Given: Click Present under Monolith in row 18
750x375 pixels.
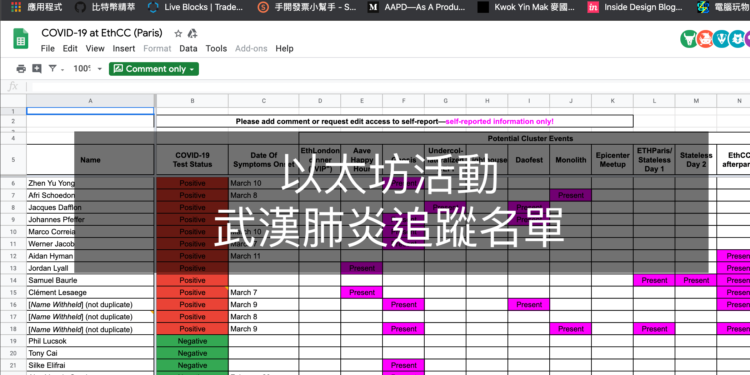Looking at the screenshot, I should (571, 329).
